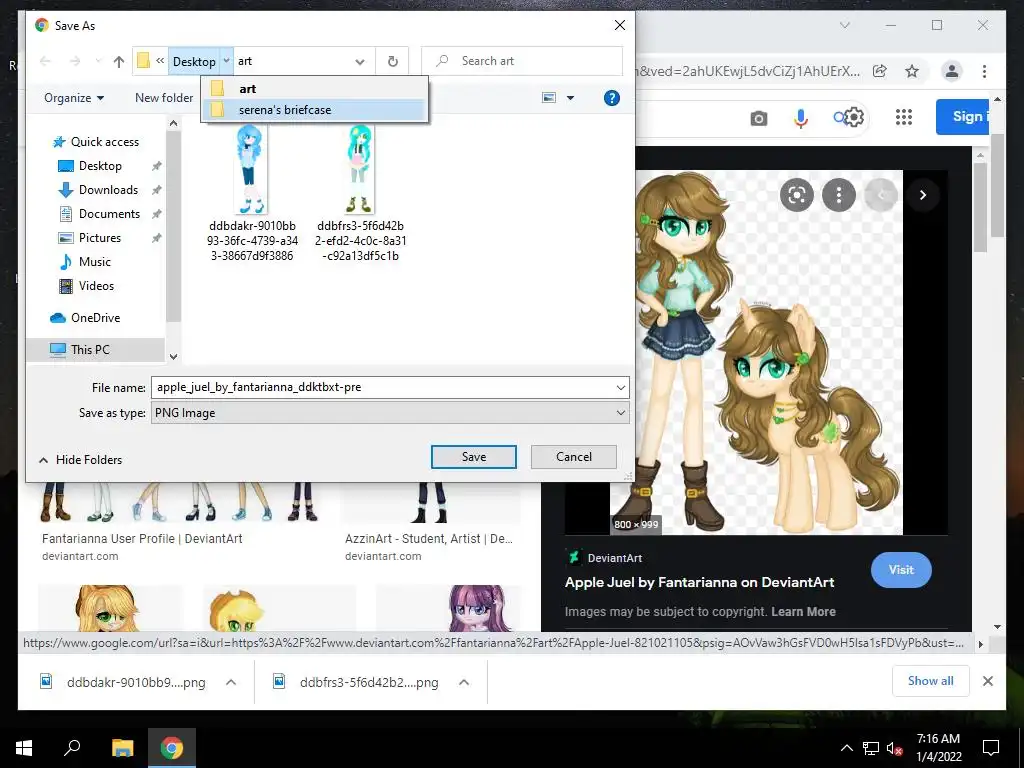This screenshot has height=768, width=1024.
Task: Click the Change your view icon
Action: [549, 98]
